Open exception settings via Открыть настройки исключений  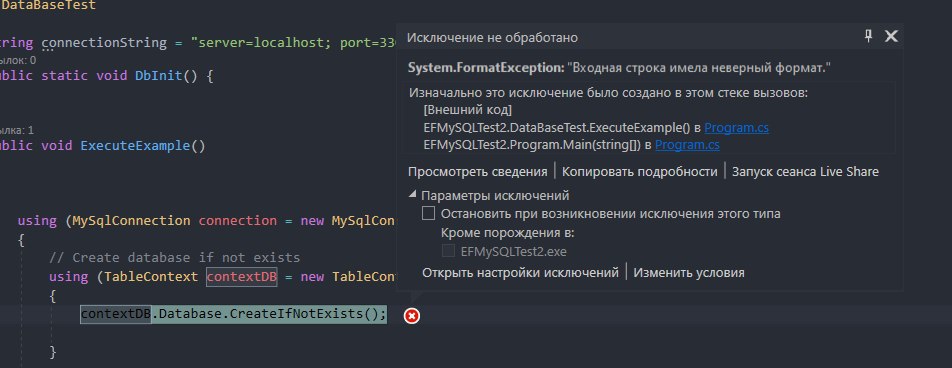click(520, 273)
